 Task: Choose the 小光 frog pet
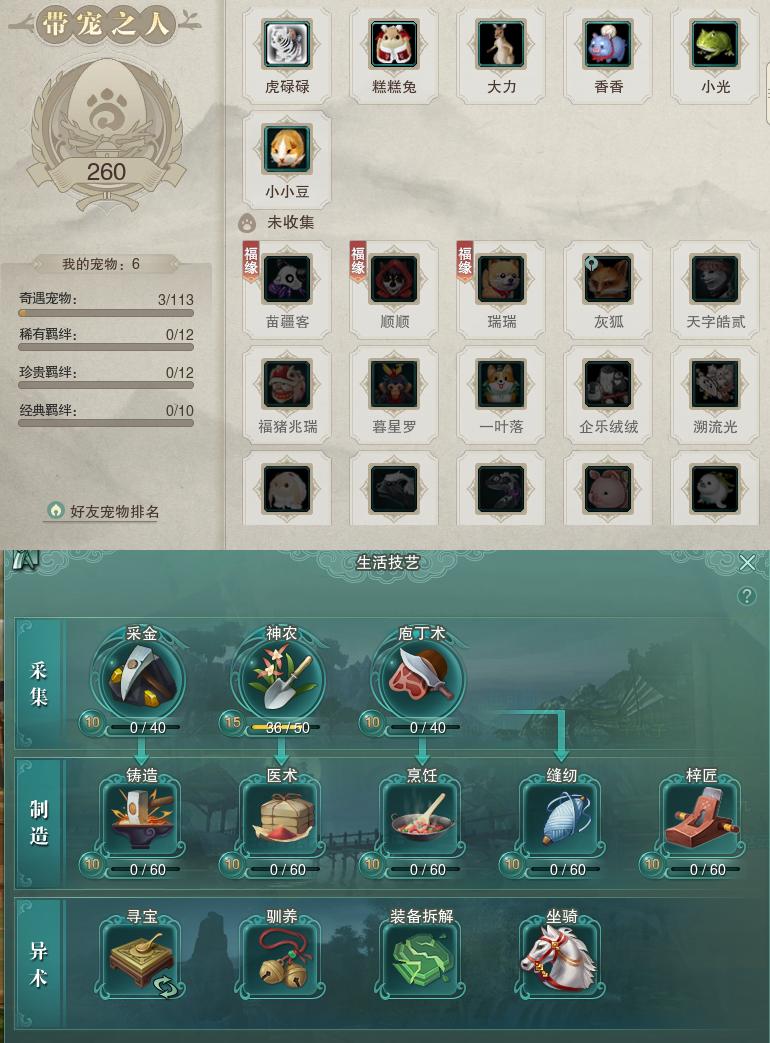715,45
